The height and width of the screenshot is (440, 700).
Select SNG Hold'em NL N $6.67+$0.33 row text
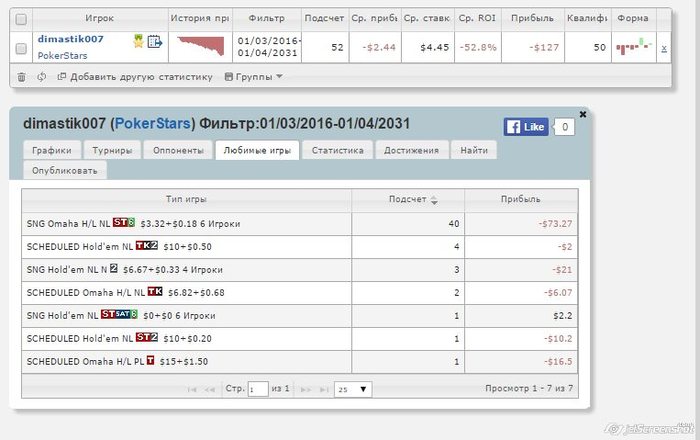coord(125,270)
